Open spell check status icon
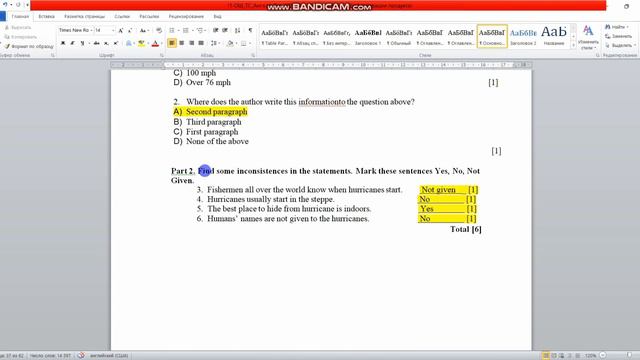Image resolution: width=640 pixels, height=360 pixels. point(81,356)
